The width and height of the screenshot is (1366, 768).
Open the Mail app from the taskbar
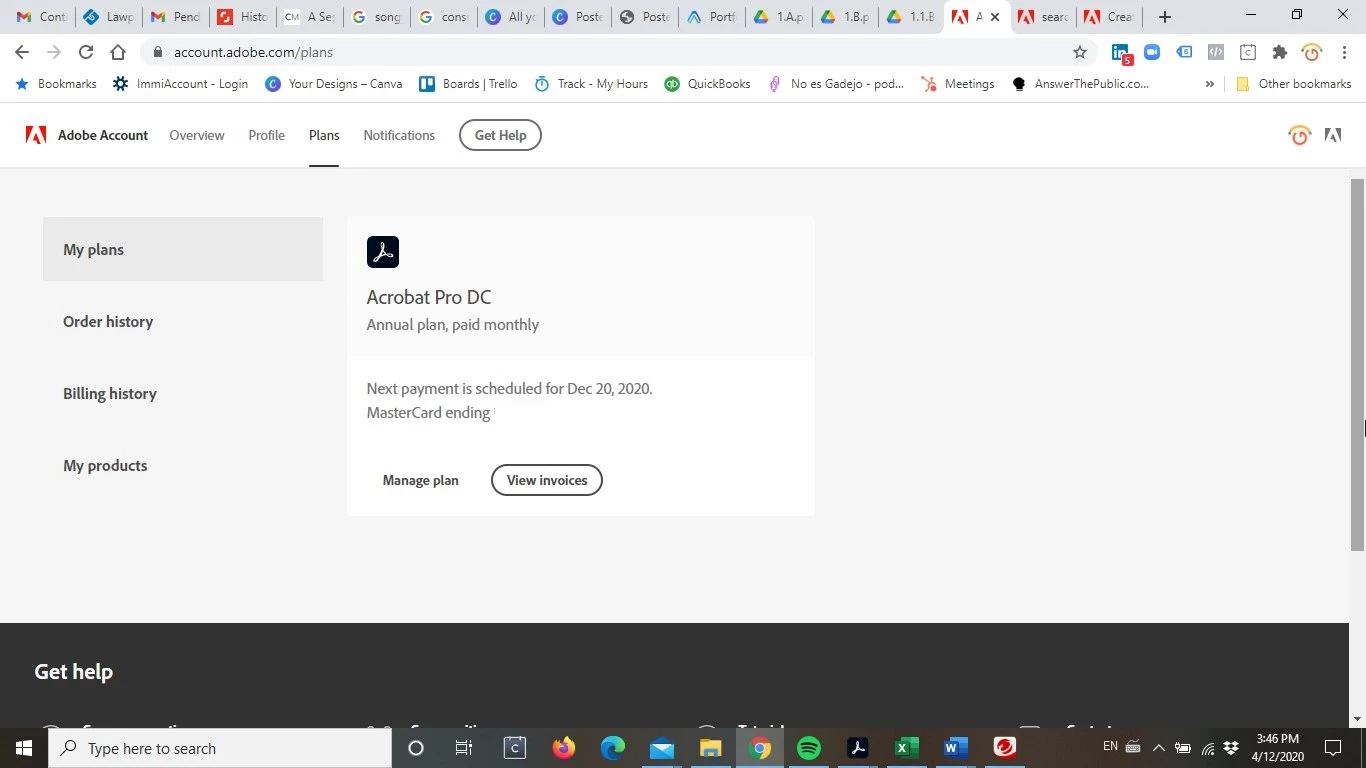[x=662, y=748]
